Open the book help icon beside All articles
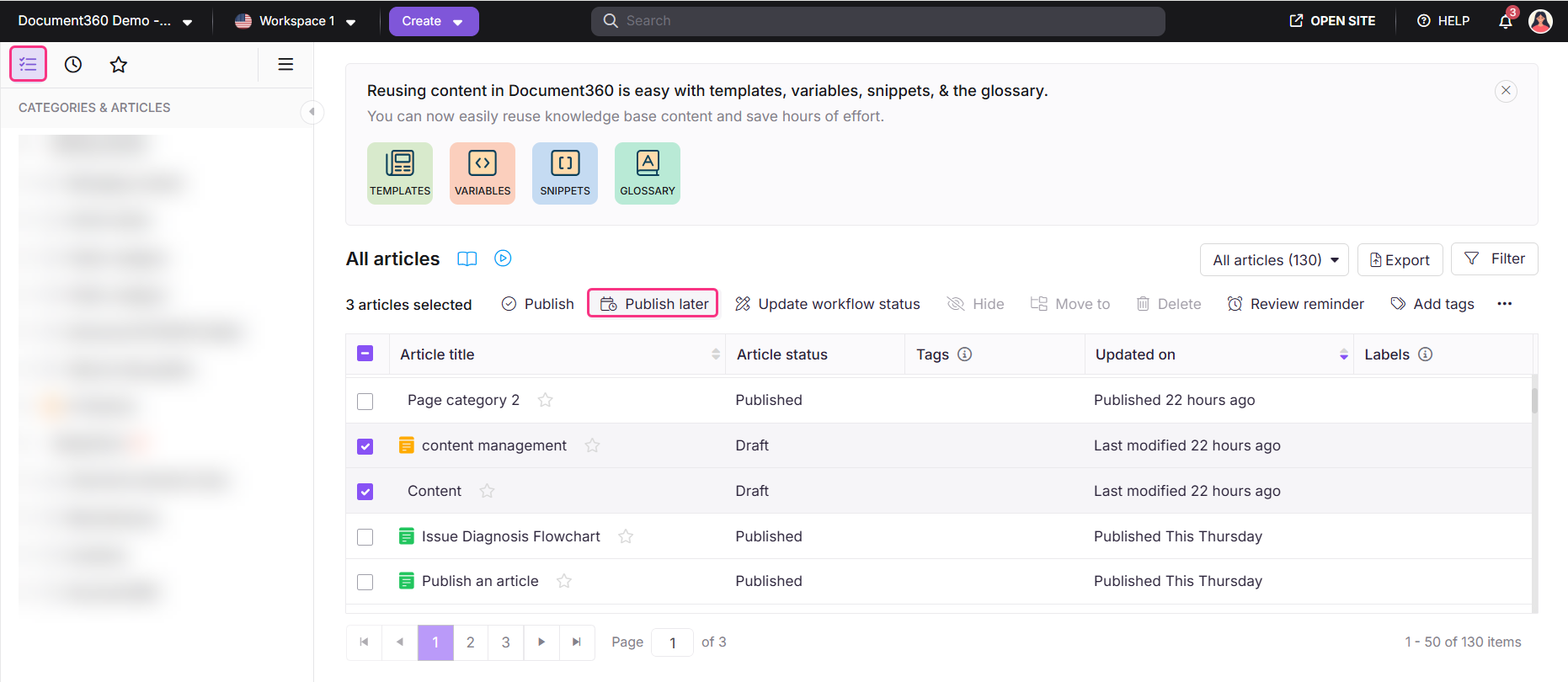This screenshot has height=682, width=1568. pyautogui.click(x=467, y=258)
